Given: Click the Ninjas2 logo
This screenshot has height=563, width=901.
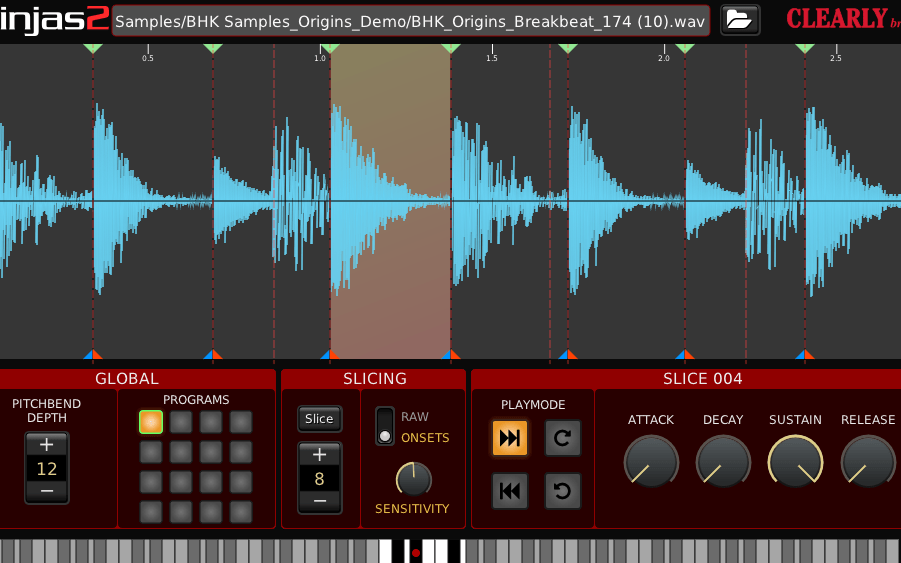Looking at the screenshot, I should coord(54,20).
